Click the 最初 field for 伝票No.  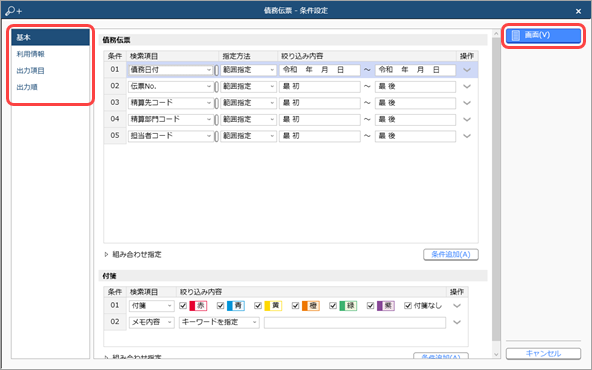coord(320,86)
